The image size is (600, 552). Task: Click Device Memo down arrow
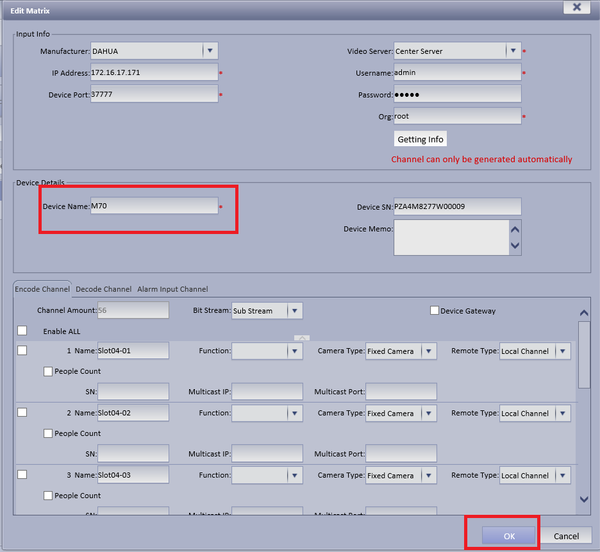tap(515, 246)
